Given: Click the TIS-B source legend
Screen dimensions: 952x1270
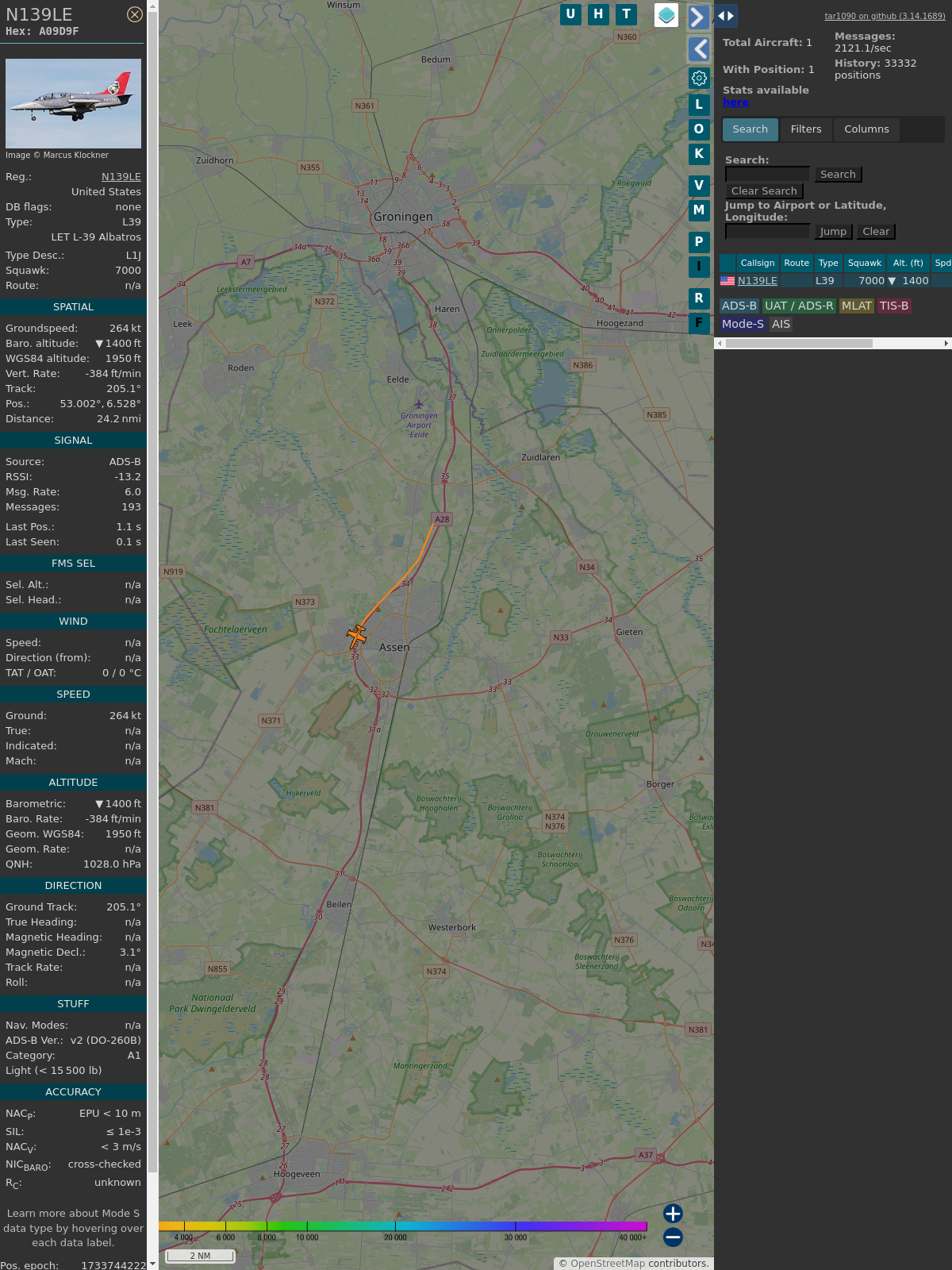Looking at the screenshot, I should pyautogui.click(x=894, y=306).
